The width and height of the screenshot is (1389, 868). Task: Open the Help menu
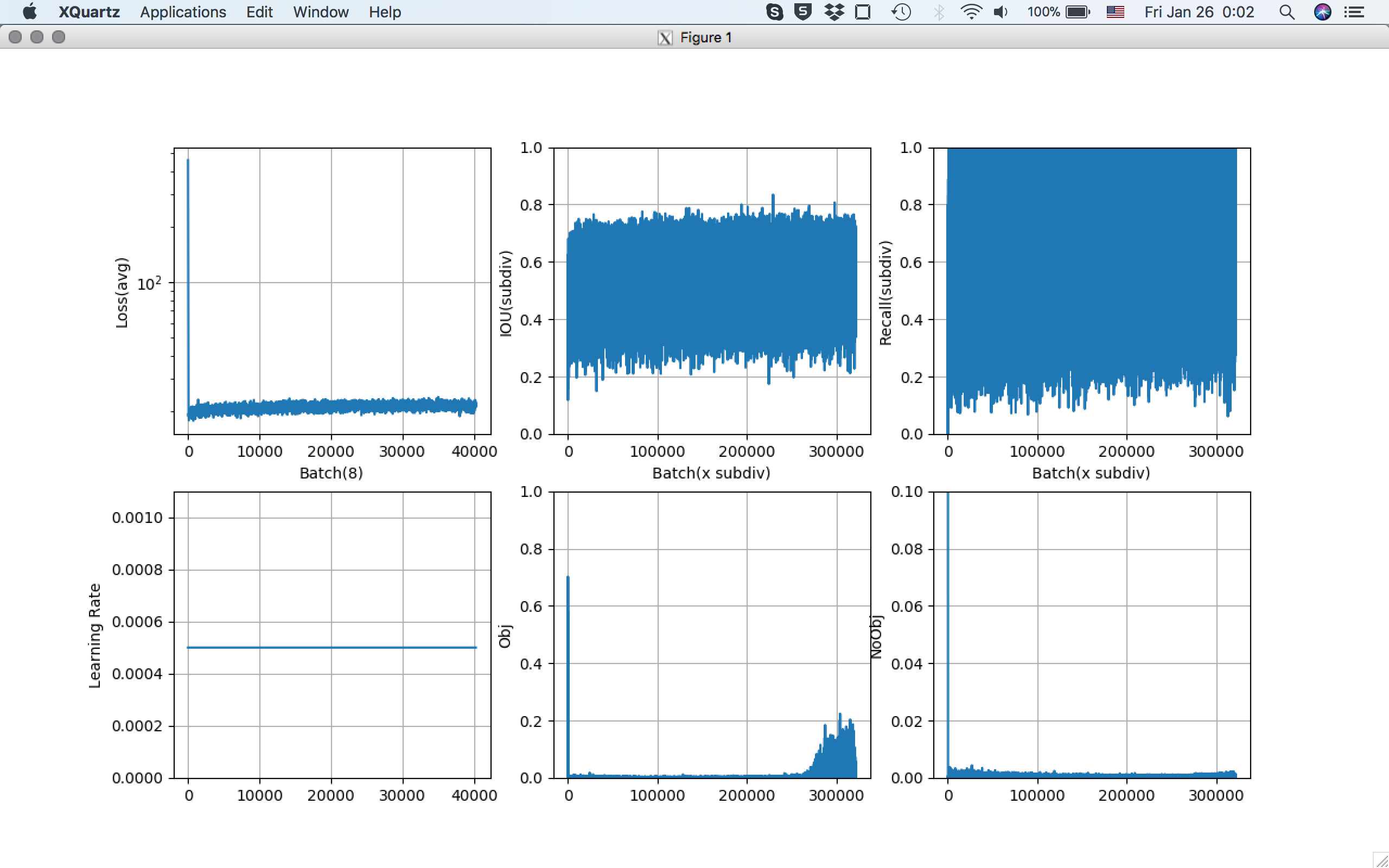tap(385, 12)
